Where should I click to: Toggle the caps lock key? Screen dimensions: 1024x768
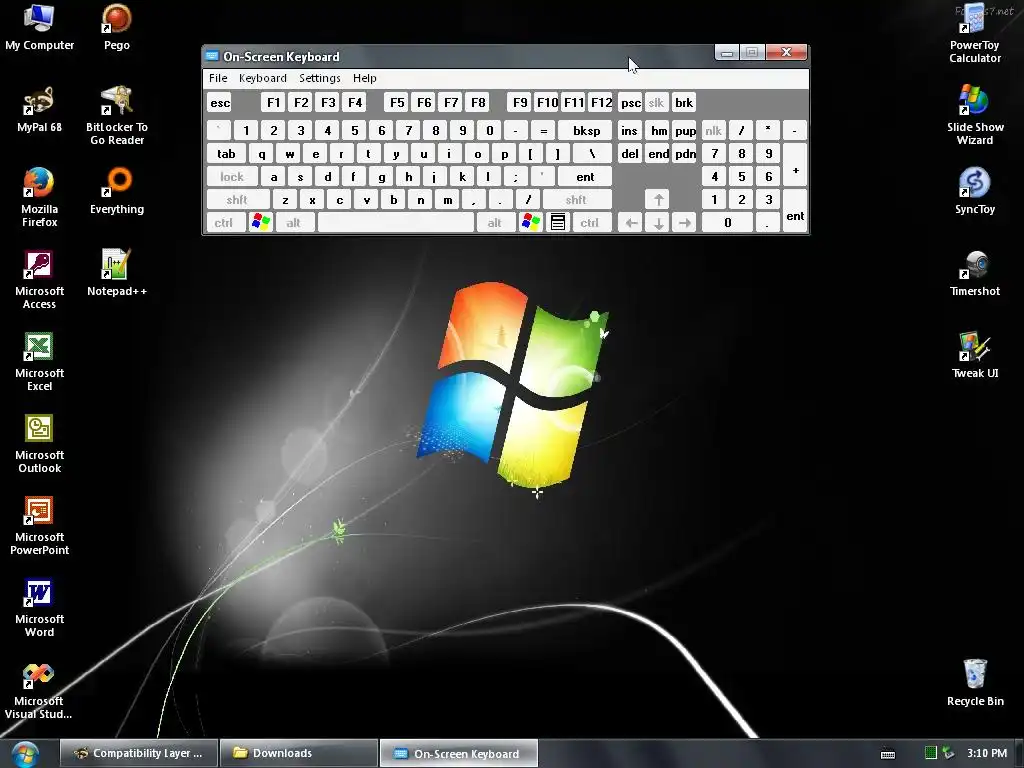click(232, 176)
